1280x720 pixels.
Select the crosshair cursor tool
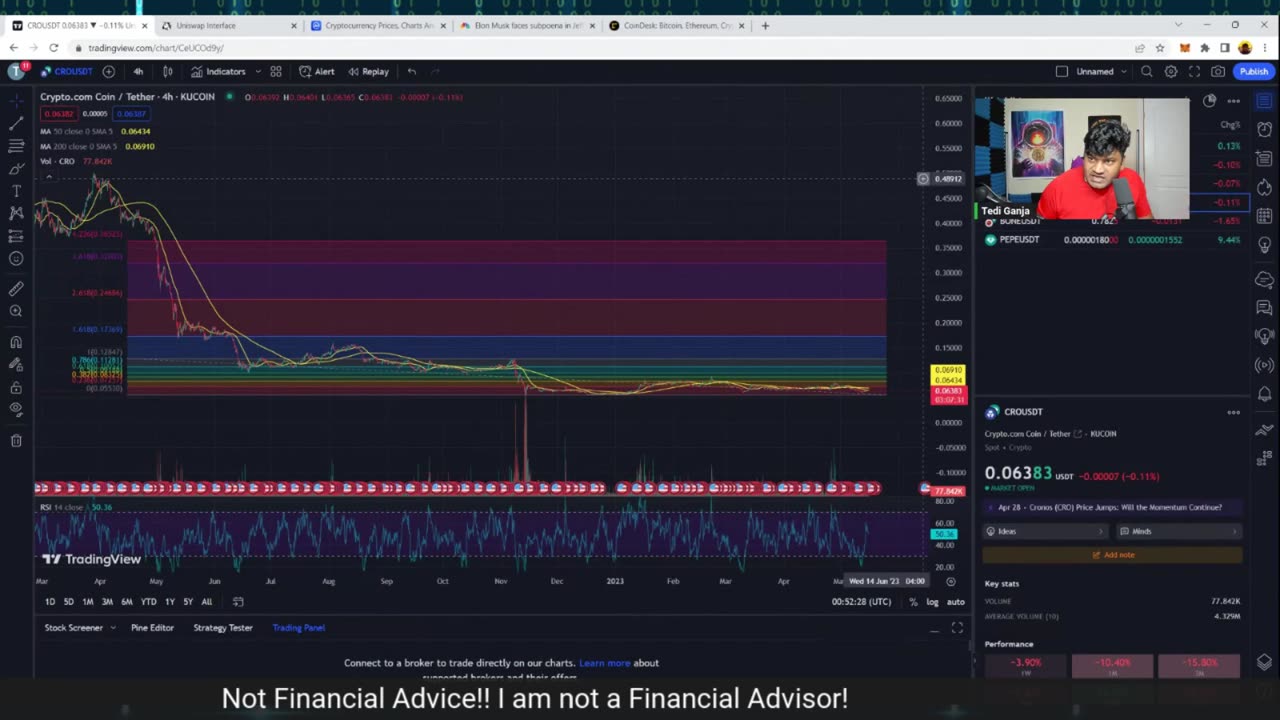pyautogui.click(x=16, y=101)
